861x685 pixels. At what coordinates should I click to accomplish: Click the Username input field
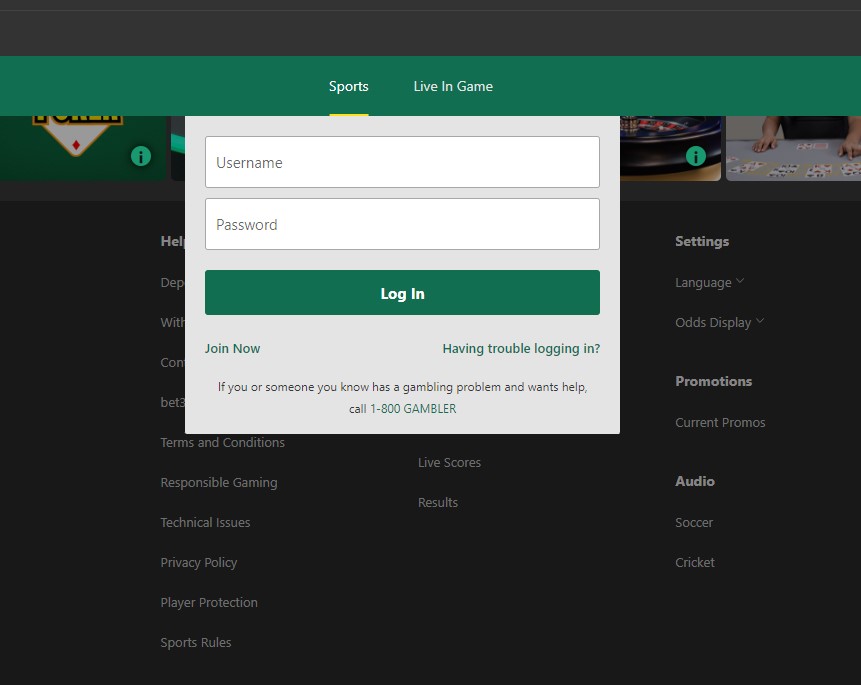(402, 161)
